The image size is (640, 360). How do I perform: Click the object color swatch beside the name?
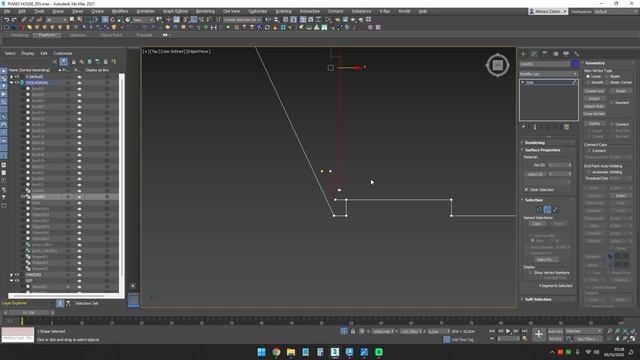point(575,64)
